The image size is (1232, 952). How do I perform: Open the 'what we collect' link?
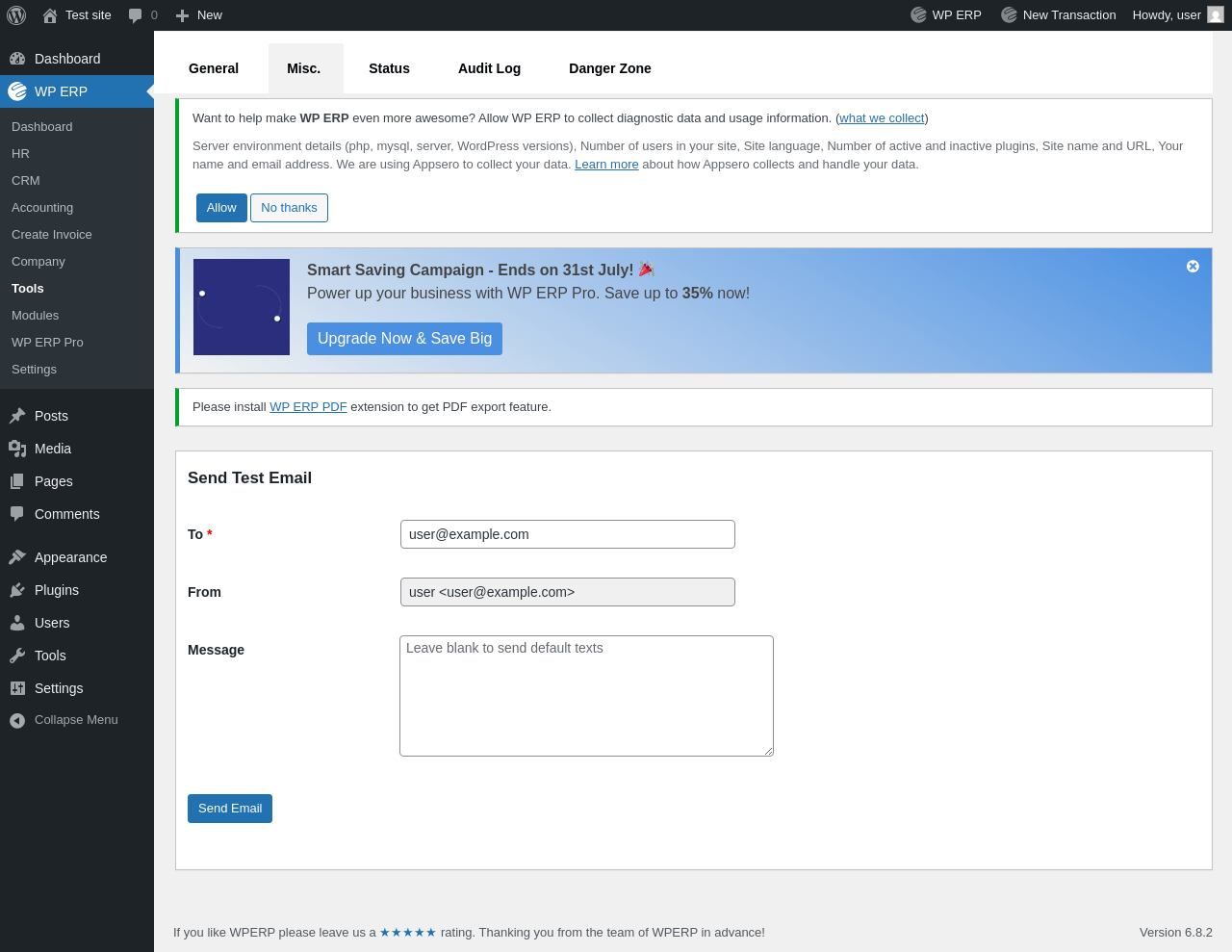pyautogui.click(x=882, y=118)
